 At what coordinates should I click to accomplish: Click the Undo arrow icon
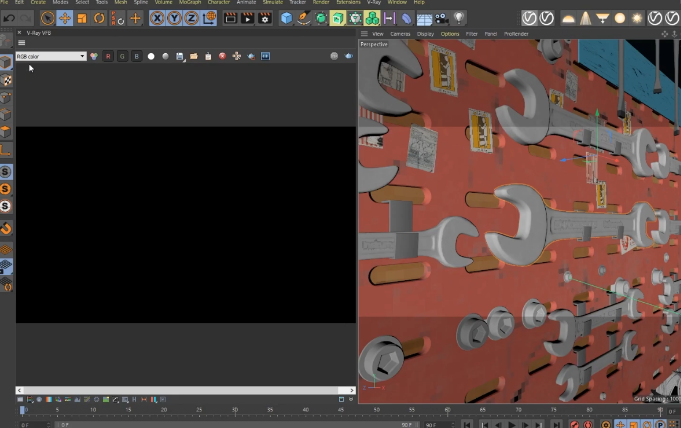point(9,18)
